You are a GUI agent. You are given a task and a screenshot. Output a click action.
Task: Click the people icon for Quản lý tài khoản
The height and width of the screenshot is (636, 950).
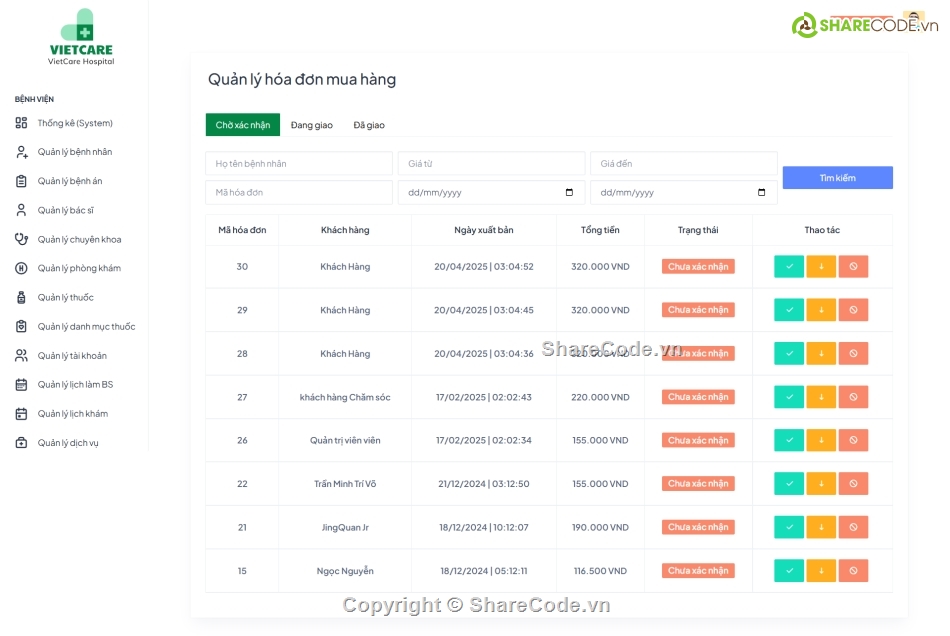pyautogui.click(x=21, y=355)
